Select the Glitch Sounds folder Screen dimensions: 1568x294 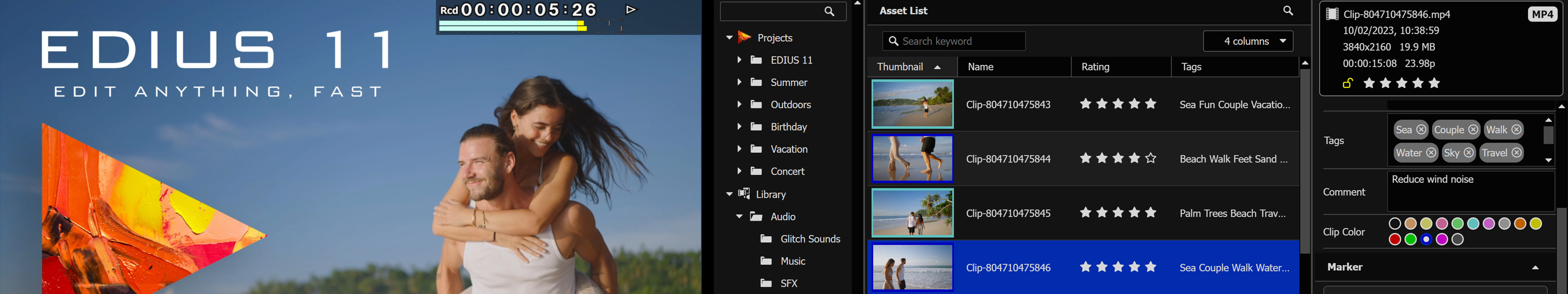click(x=810, y=239)
